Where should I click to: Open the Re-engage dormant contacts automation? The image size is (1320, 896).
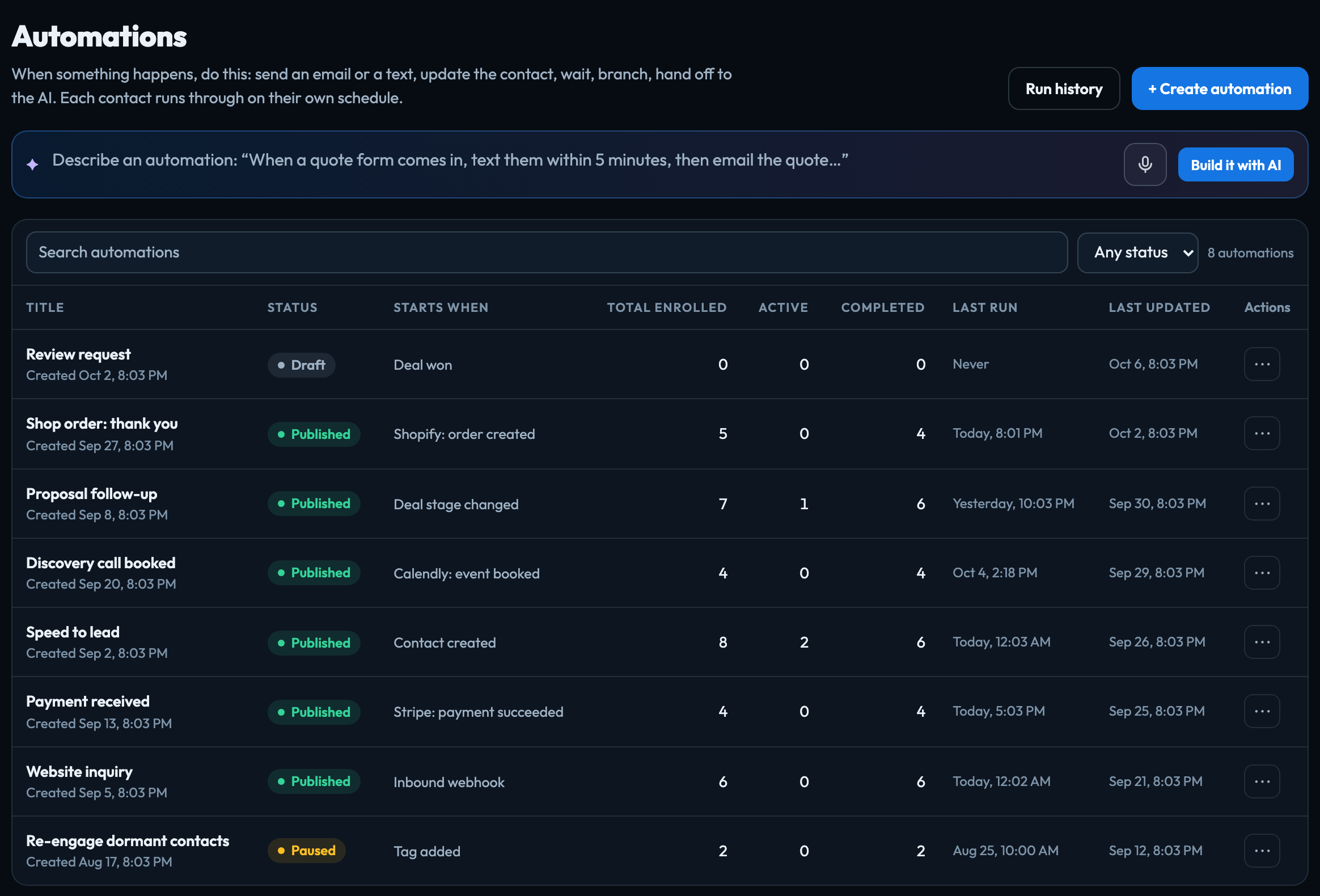(127, 842)
